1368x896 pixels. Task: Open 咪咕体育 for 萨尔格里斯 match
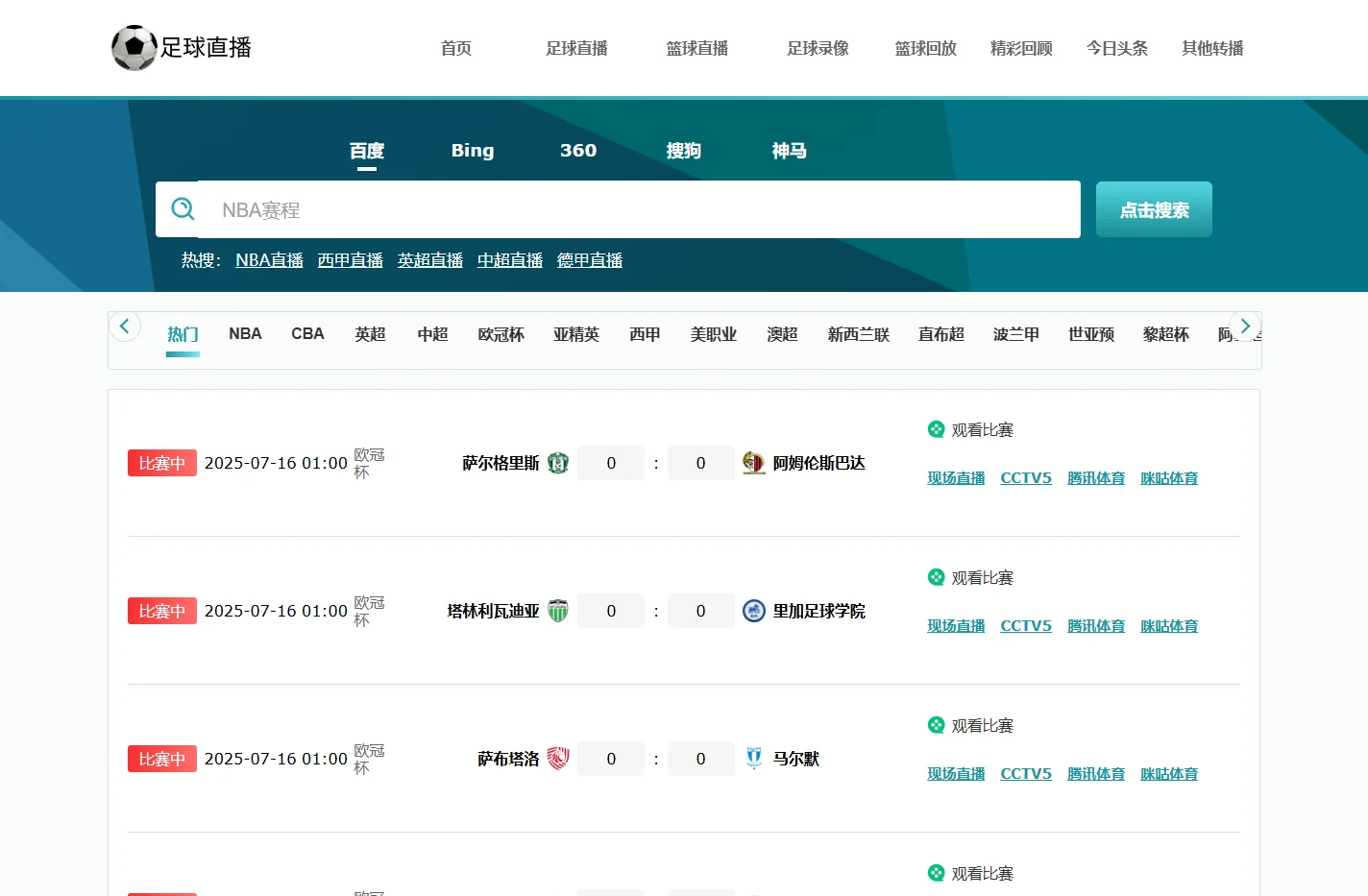(1169, 478)
